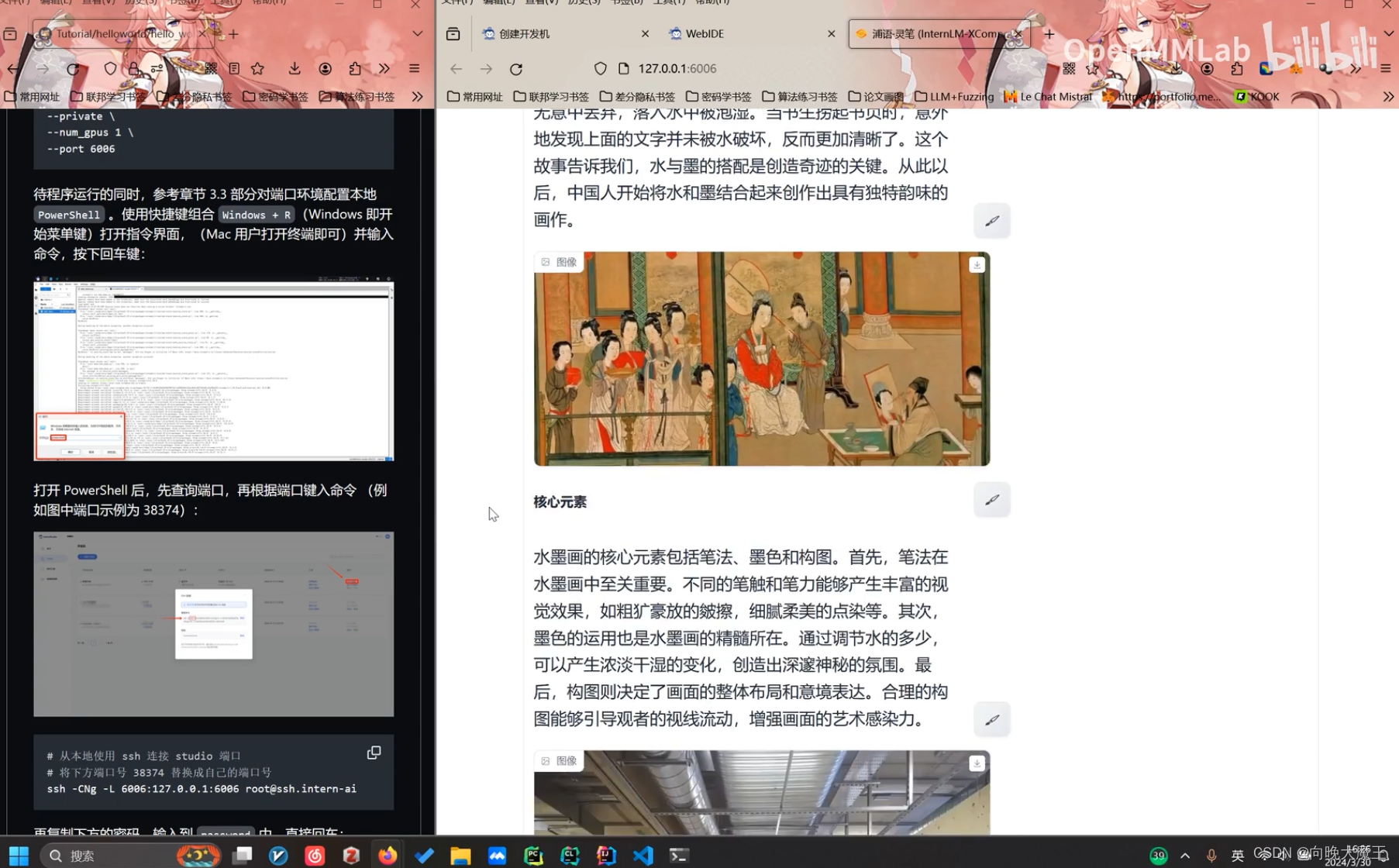Click the edit pen icon beside the 艺术感染力 paragraph
The width and height of the screenshot is (1399, 868).
(991, 720)
